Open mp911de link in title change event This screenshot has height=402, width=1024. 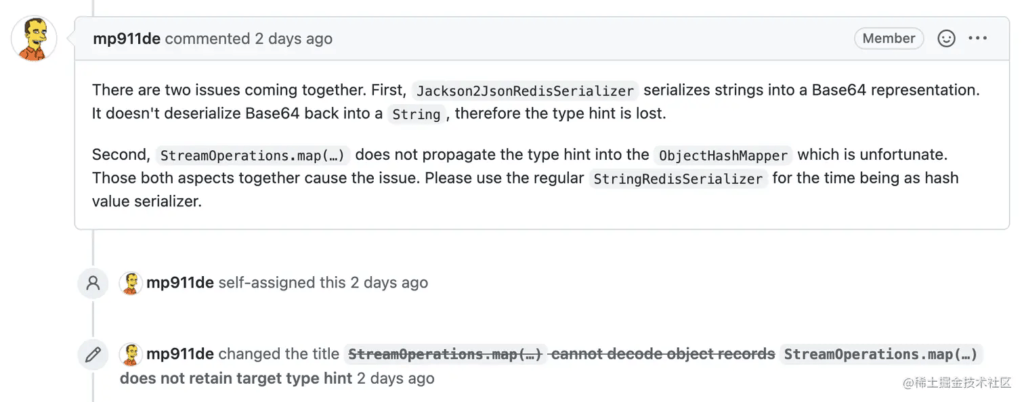point(180,354)
